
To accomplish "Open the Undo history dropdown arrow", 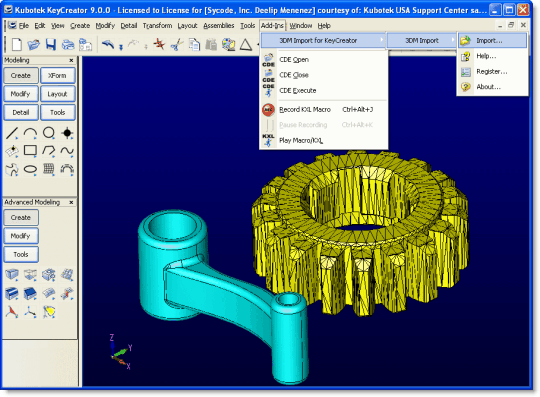I will [x=121, y=47].
